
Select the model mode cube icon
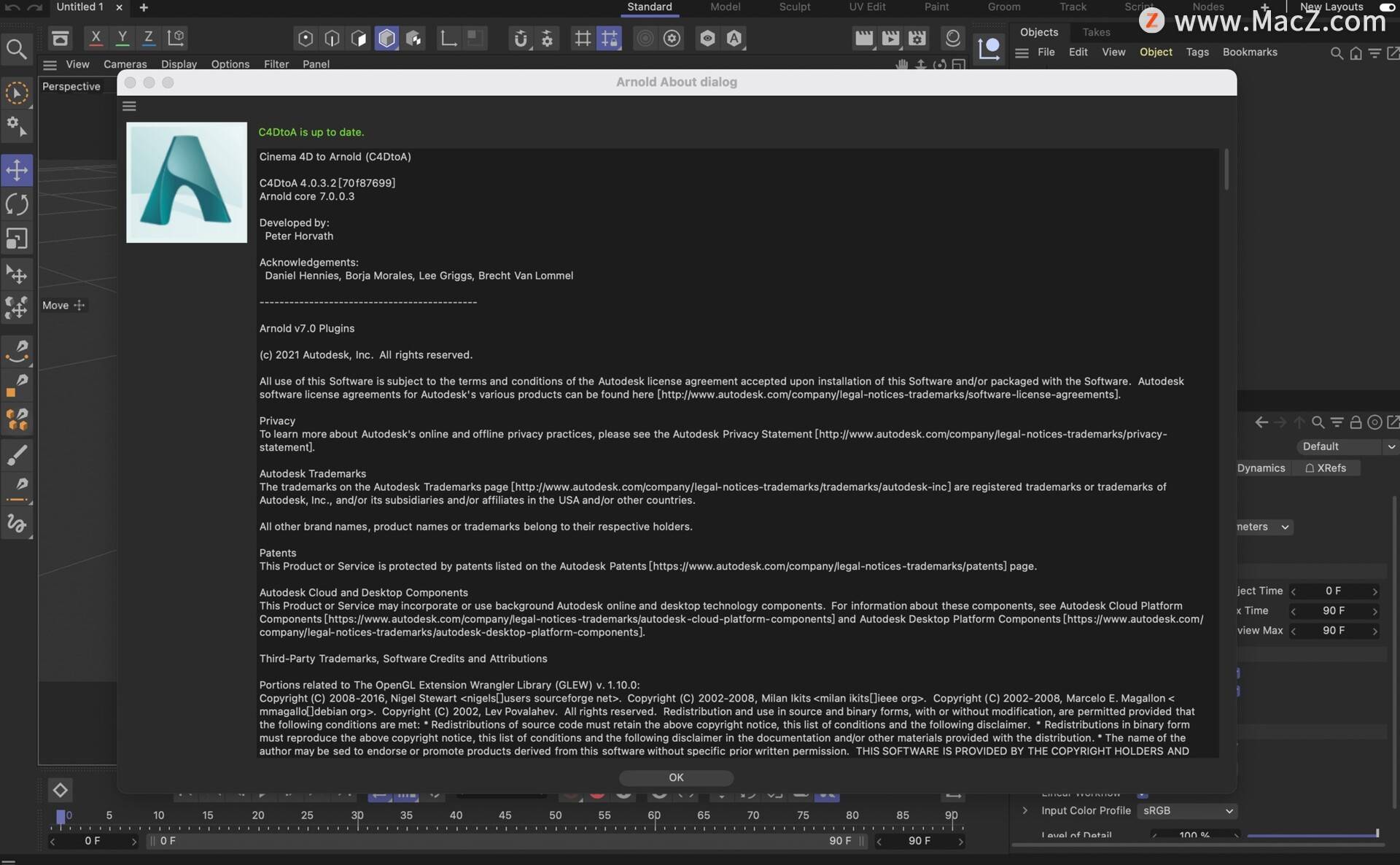click(x=386, y=38)
